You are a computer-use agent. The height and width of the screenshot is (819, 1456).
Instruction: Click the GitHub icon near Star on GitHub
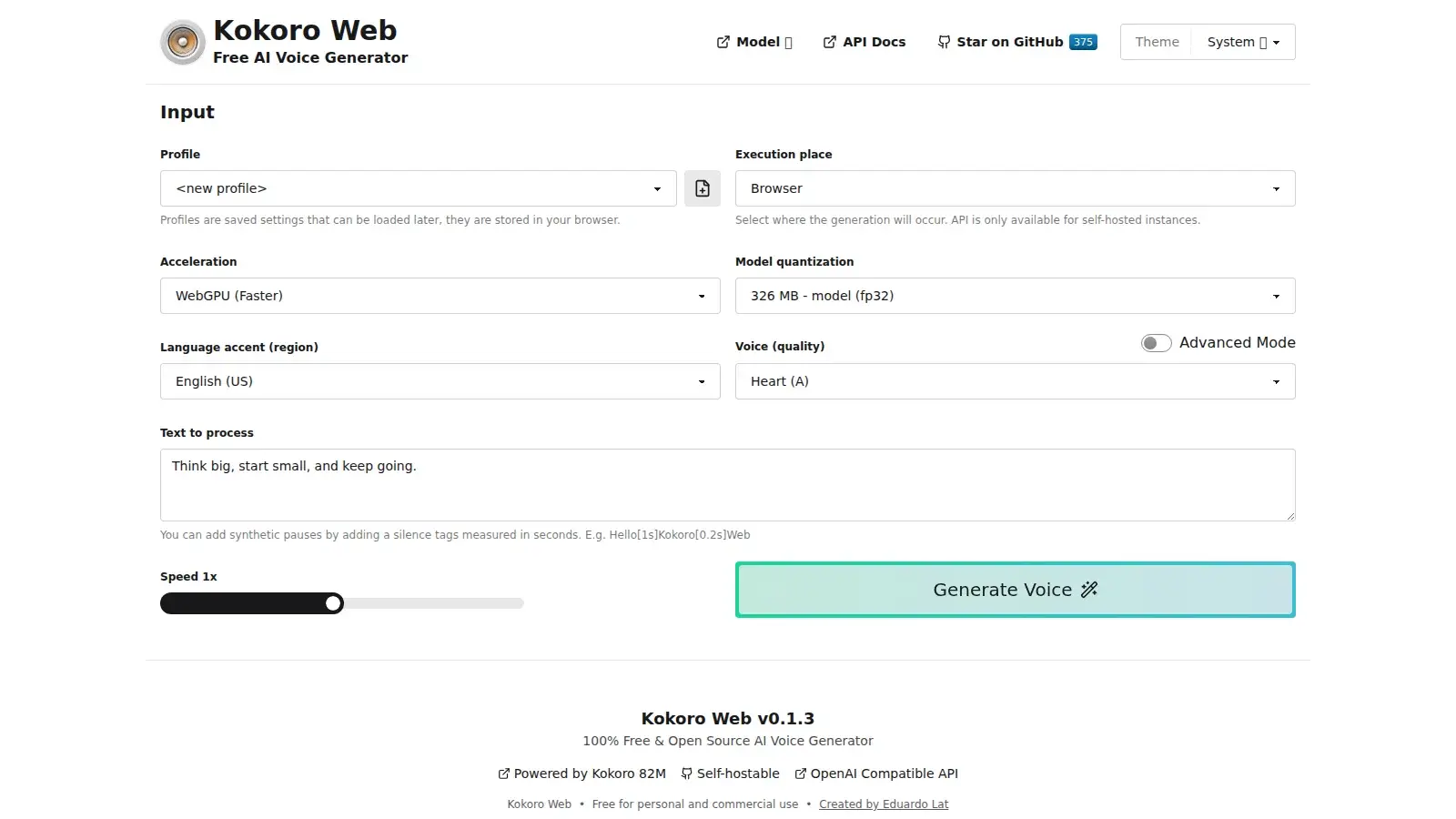(943, 42)
